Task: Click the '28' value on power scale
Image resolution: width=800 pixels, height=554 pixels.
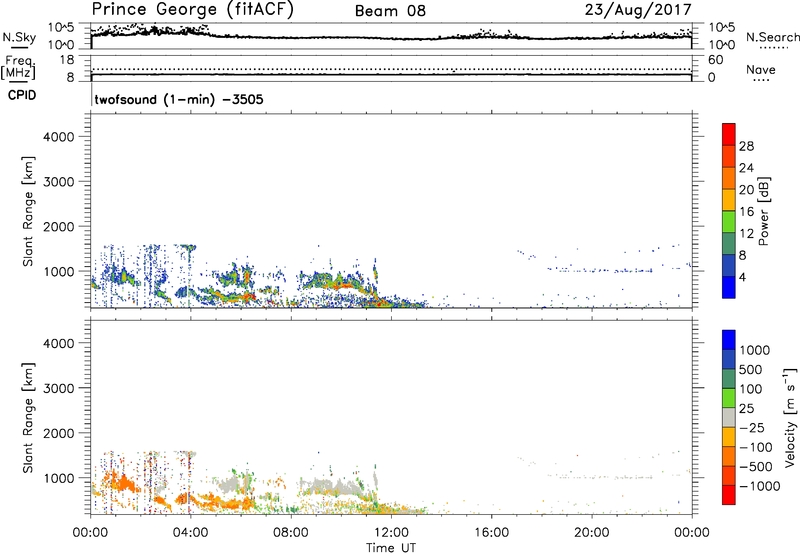Action: tap(746, 146)
